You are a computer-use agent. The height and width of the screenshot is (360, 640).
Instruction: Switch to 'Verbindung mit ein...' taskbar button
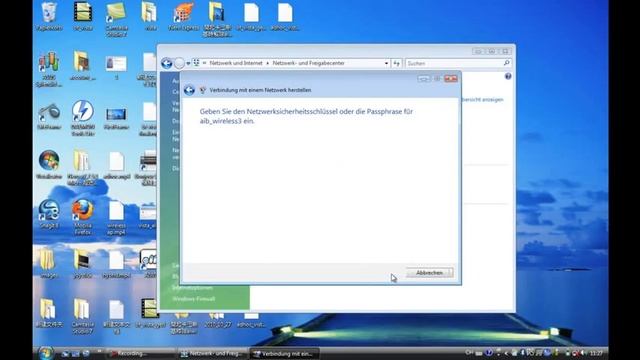(284, 353)
